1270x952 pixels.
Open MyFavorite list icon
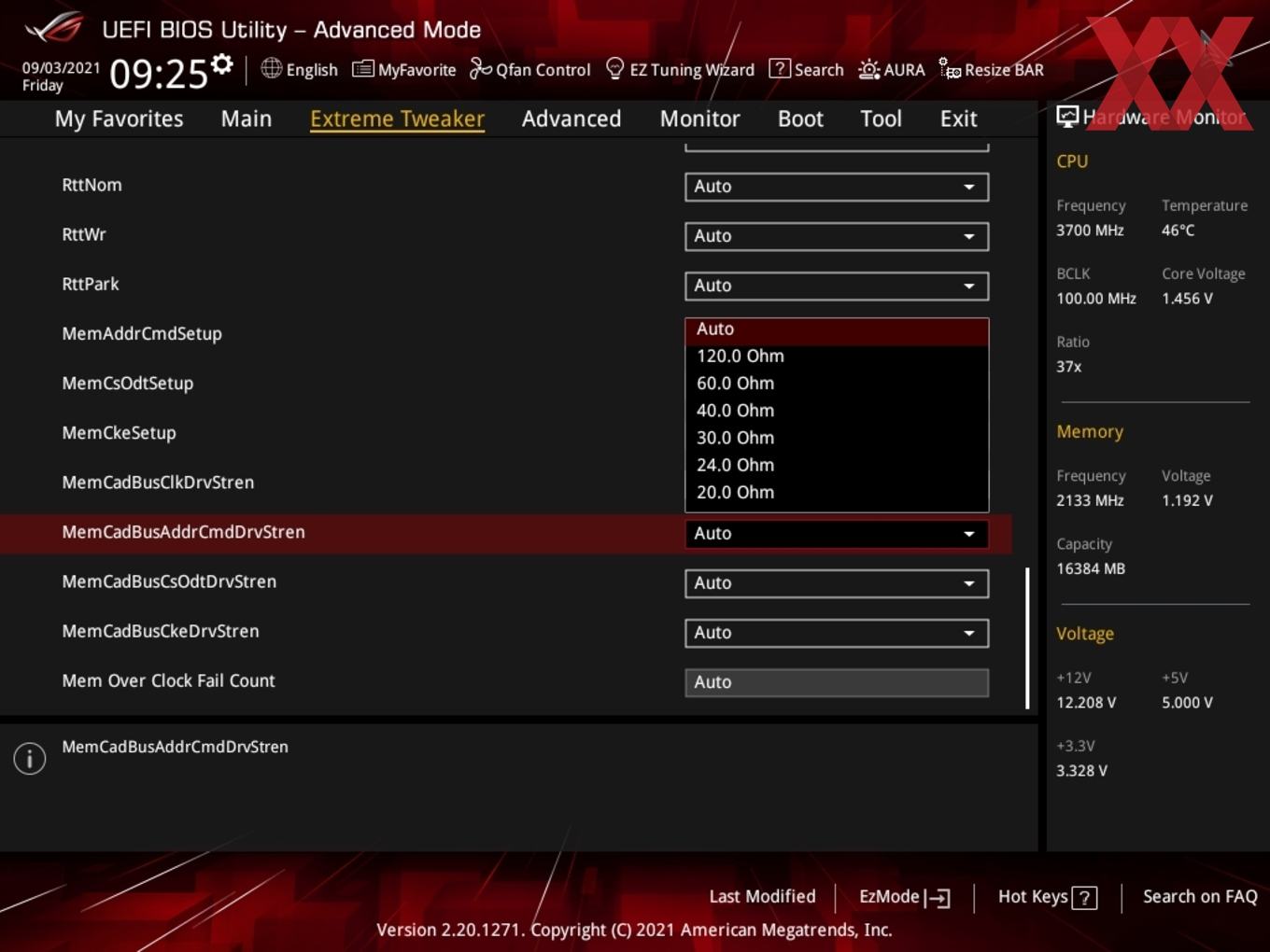click(362, 69)
